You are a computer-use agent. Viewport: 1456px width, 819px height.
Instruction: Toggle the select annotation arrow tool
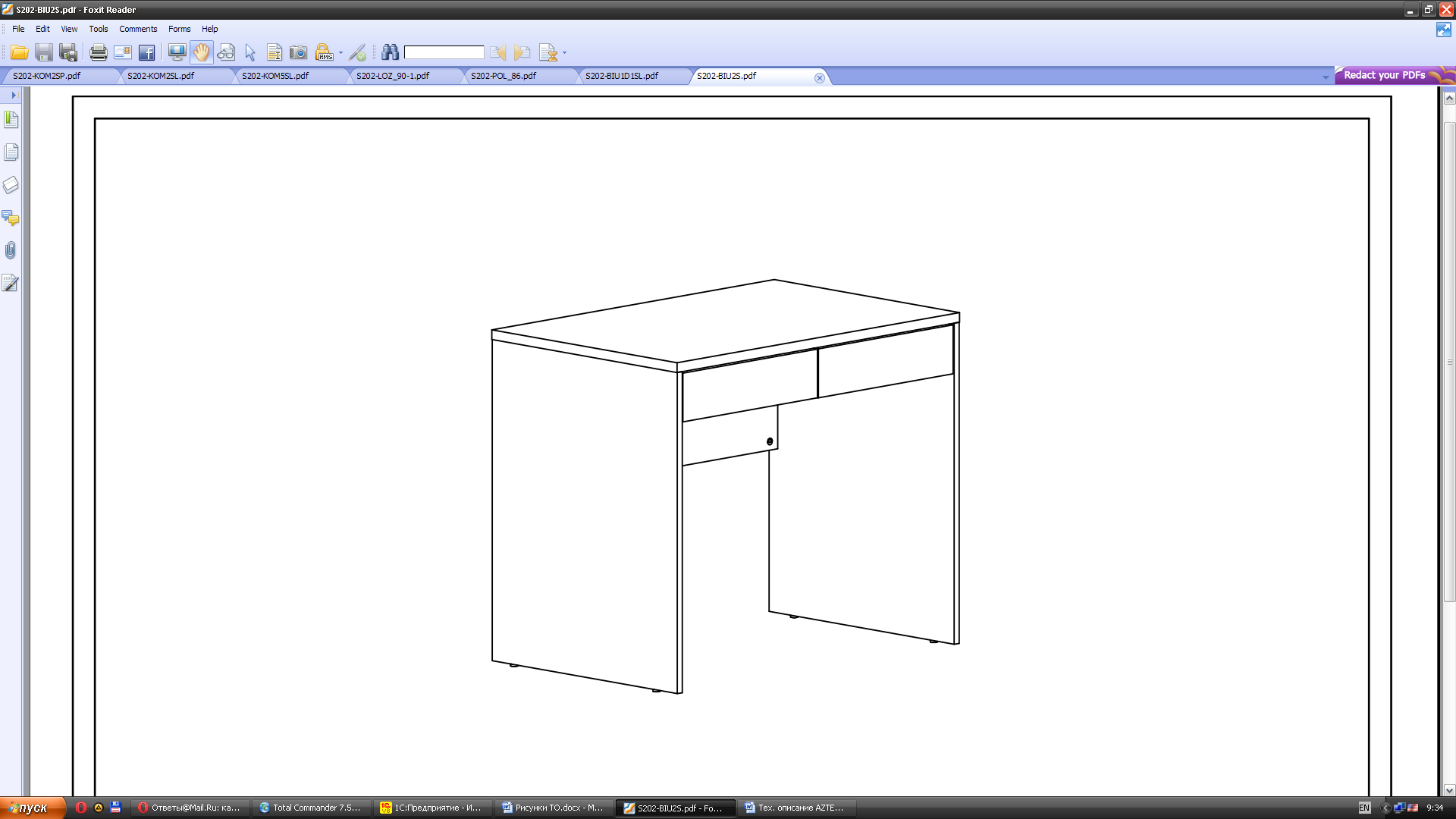(x=250, y=52)
